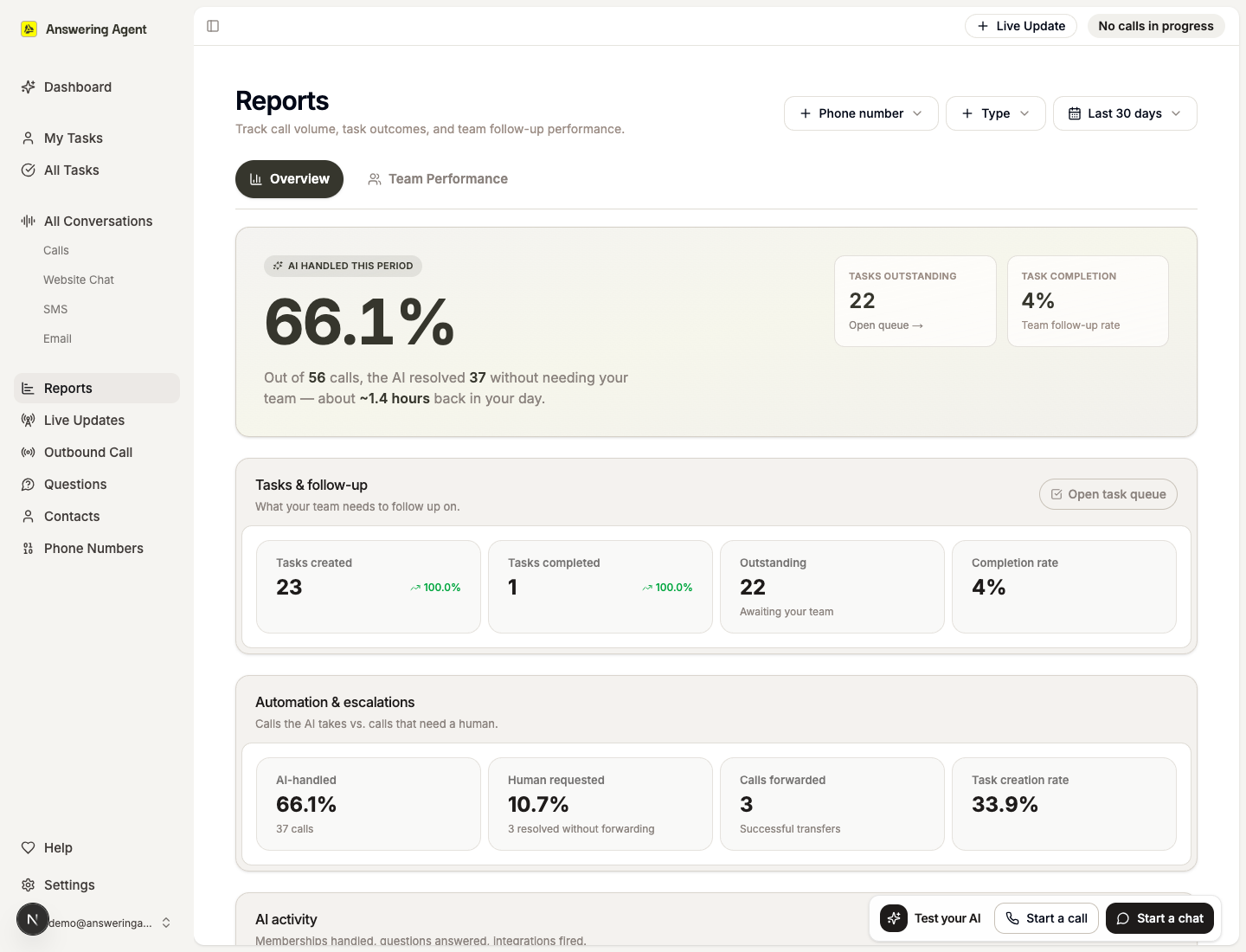Screen dimensions: 1246x952
Task: Click the bar chart icon on Overview tab
Action: click(256, 179)
